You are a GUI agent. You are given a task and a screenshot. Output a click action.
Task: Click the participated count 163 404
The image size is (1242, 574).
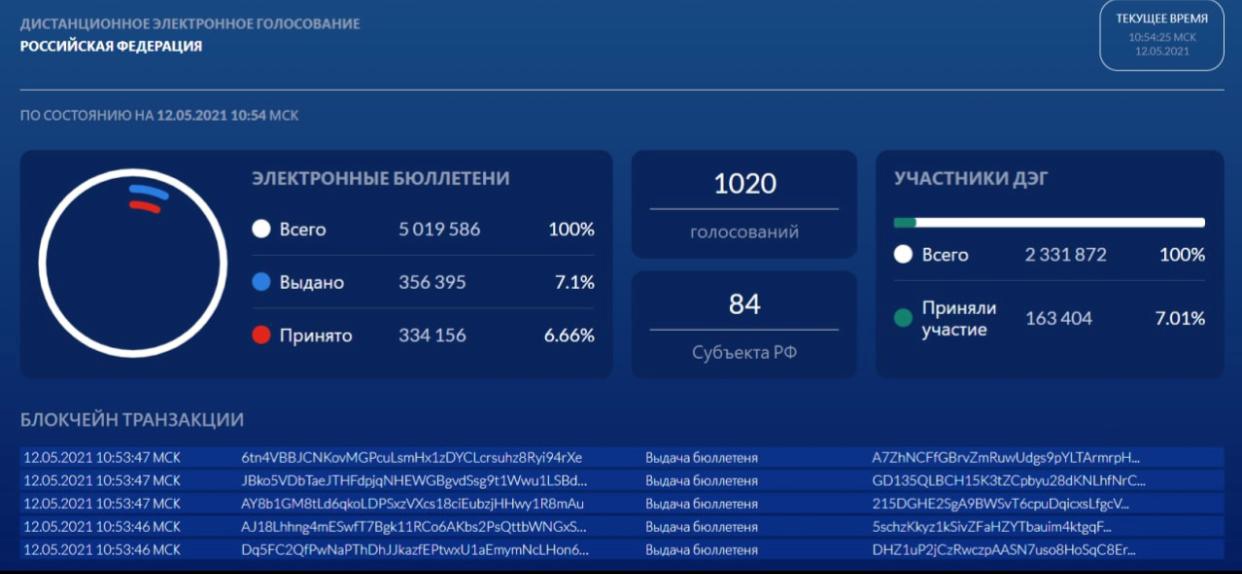pos(1059,319)
